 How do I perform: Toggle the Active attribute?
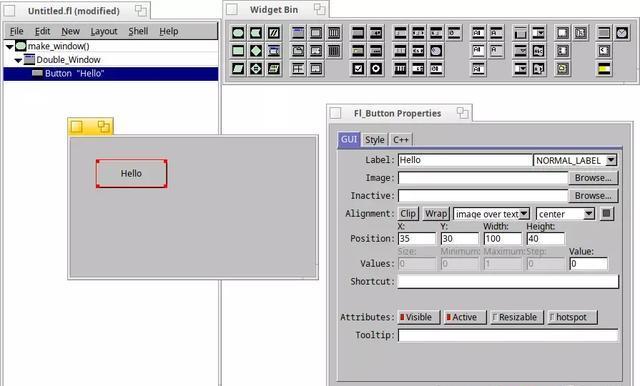pos(465,317)
